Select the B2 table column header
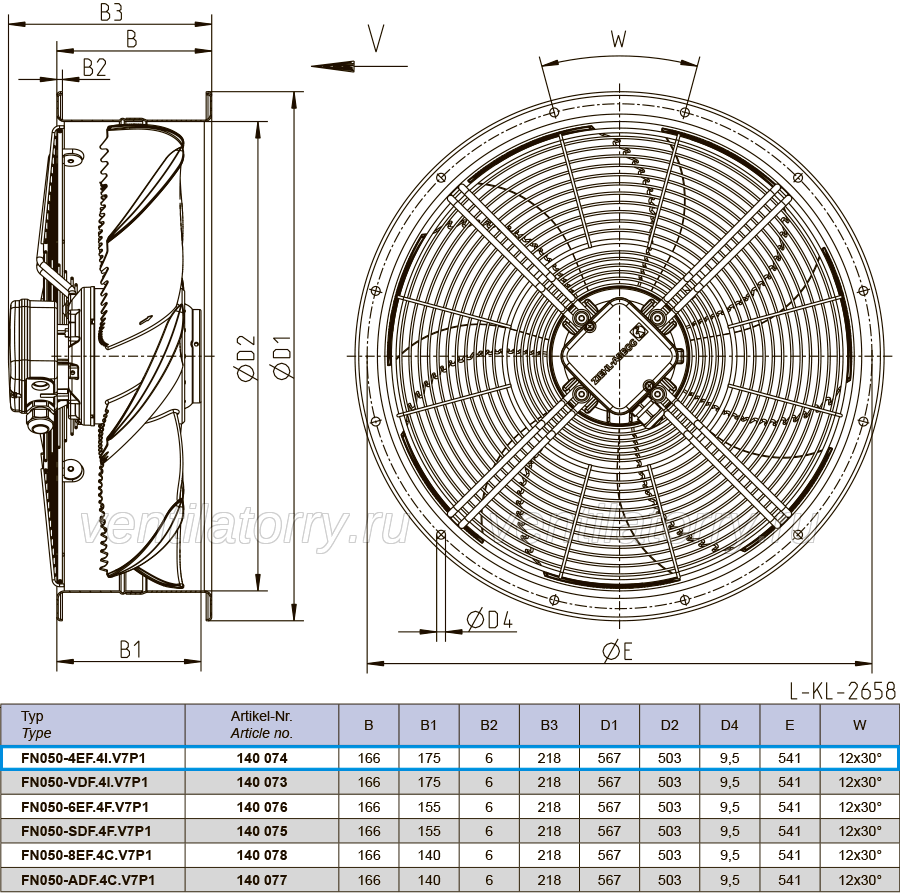Screen dimensions: 900x893 [x=489, y=725]
